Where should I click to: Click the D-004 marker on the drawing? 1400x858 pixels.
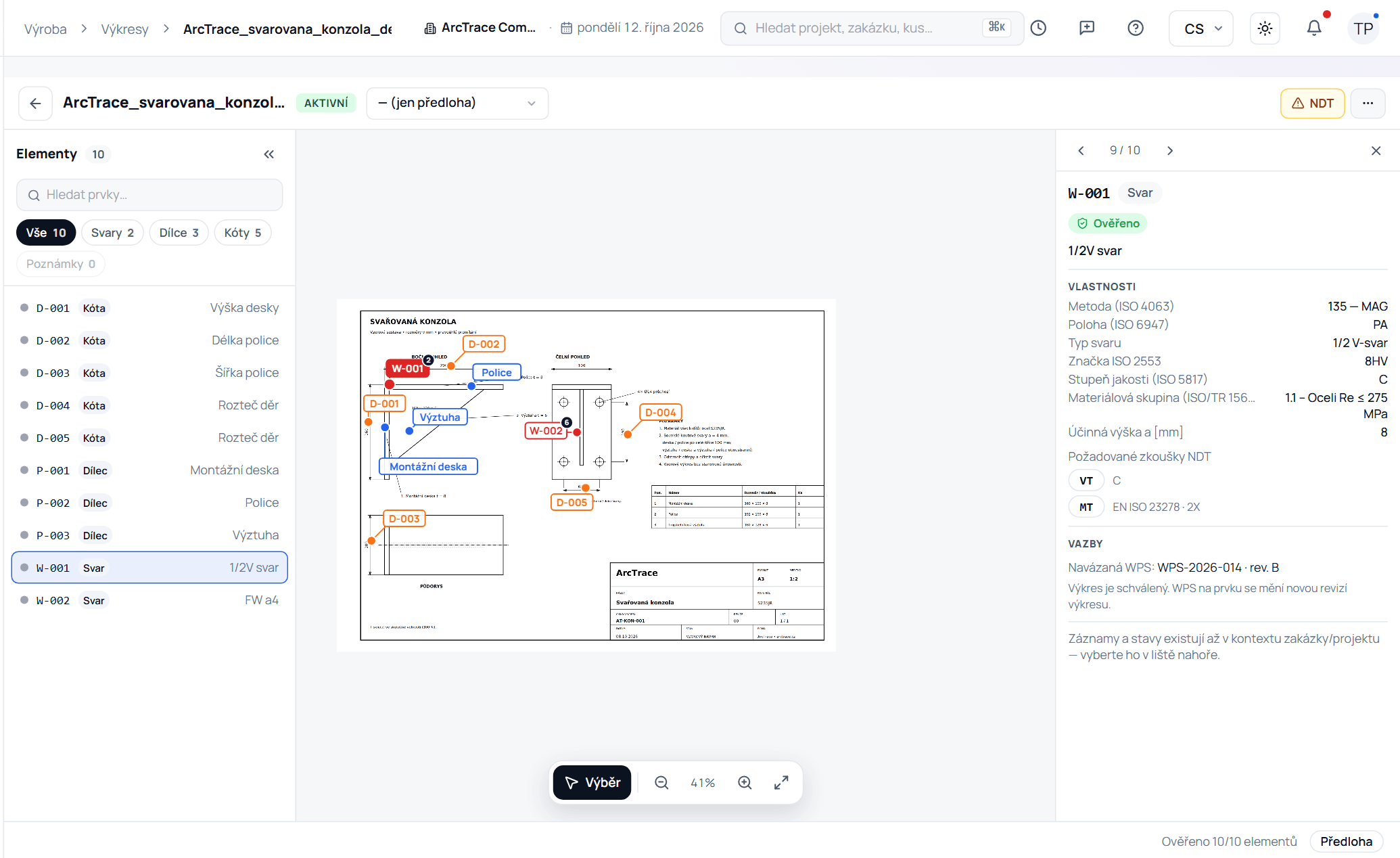[x=660, y=413]
